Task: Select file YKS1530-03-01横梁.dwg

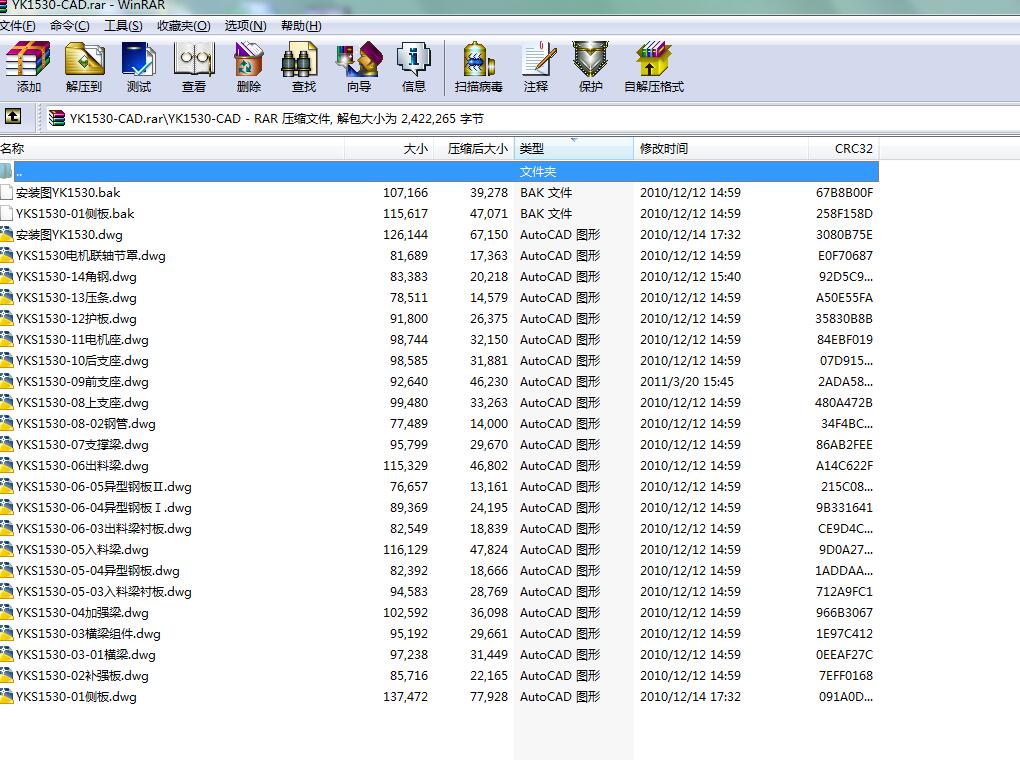Action: pos(85,655)
